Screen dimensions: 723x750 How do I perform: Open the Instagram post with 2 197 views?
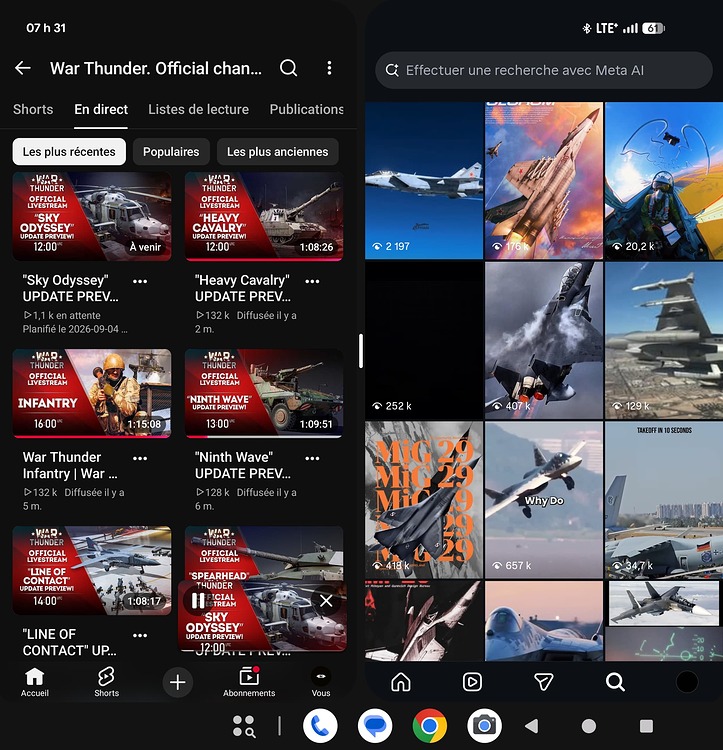point(424,180)
